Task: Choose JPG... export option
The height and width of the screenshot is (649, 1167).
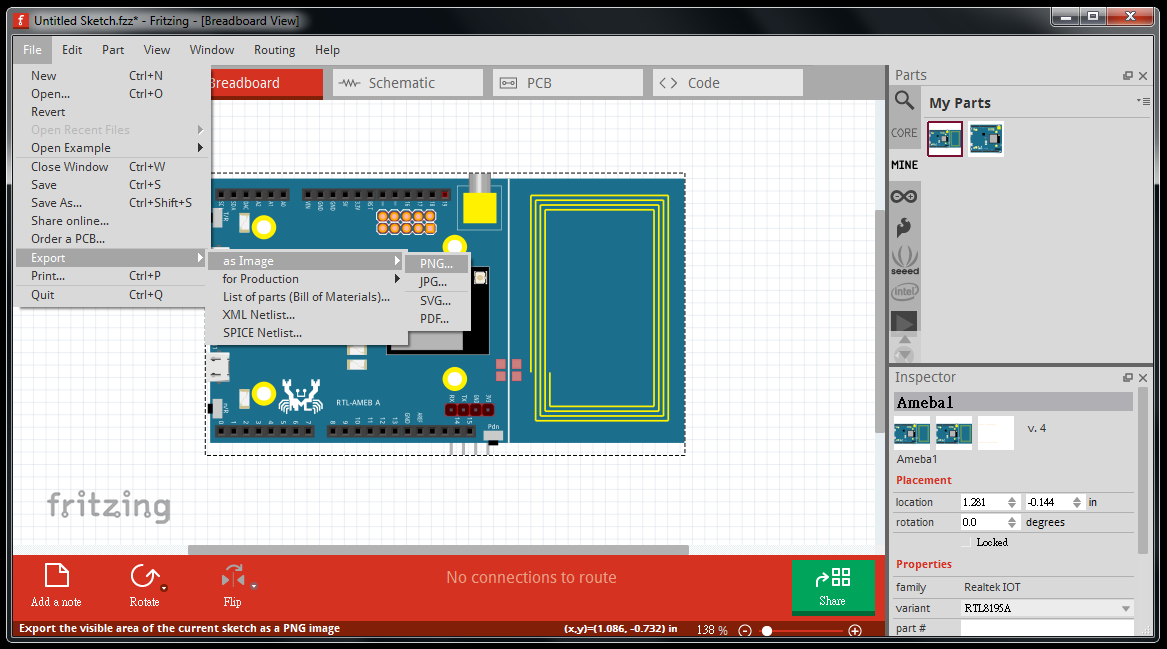Action: (x=436, y=282)
